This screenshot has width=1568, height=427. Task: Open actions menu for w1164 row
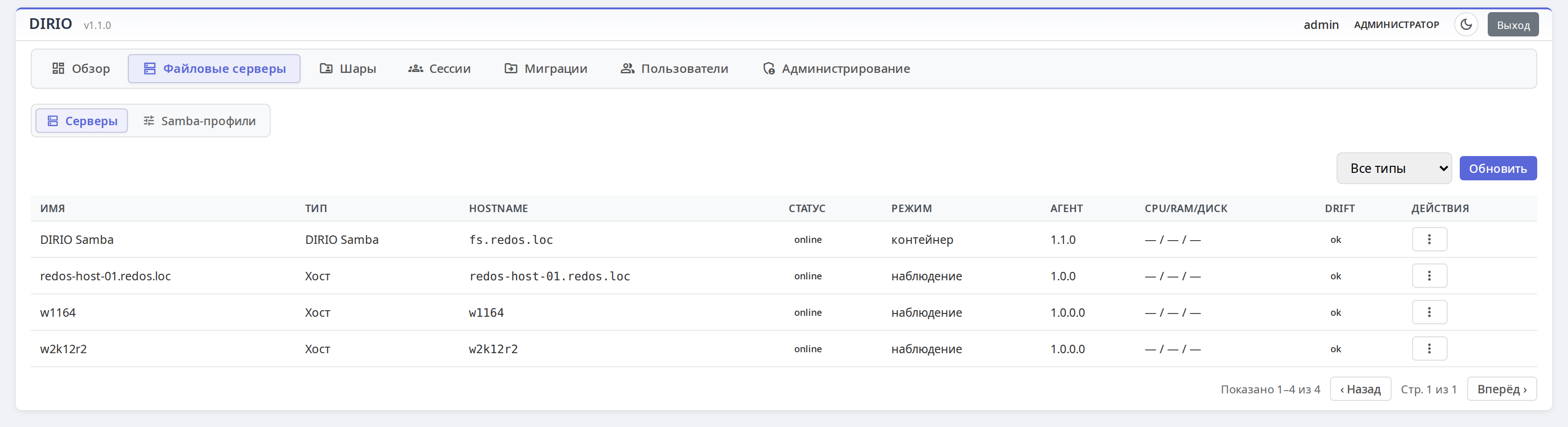coord(1429,313)
